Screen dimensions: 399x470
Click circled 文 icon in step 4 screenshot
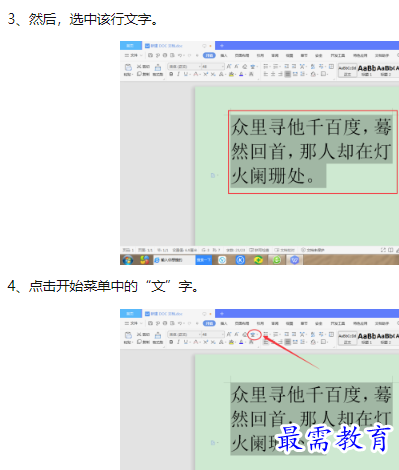(253, 335)
